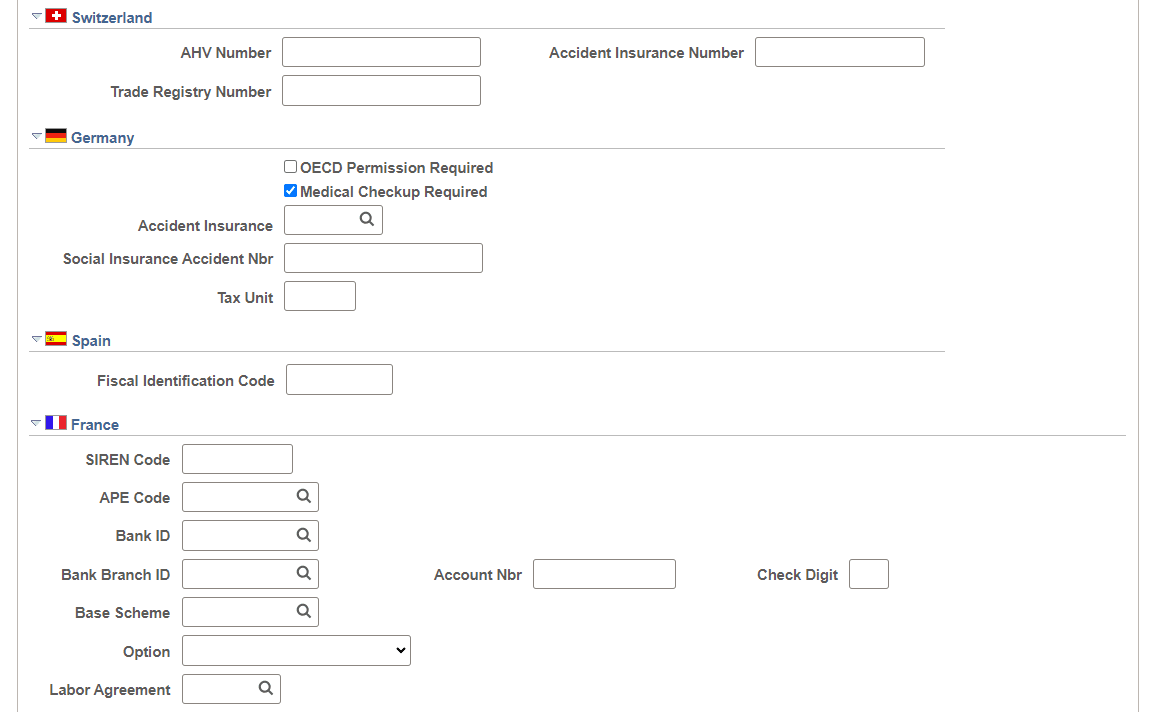Screen dimensions: 1150x712
Task: Open the Option dropdown under France
Action: (x=296, y=650)
